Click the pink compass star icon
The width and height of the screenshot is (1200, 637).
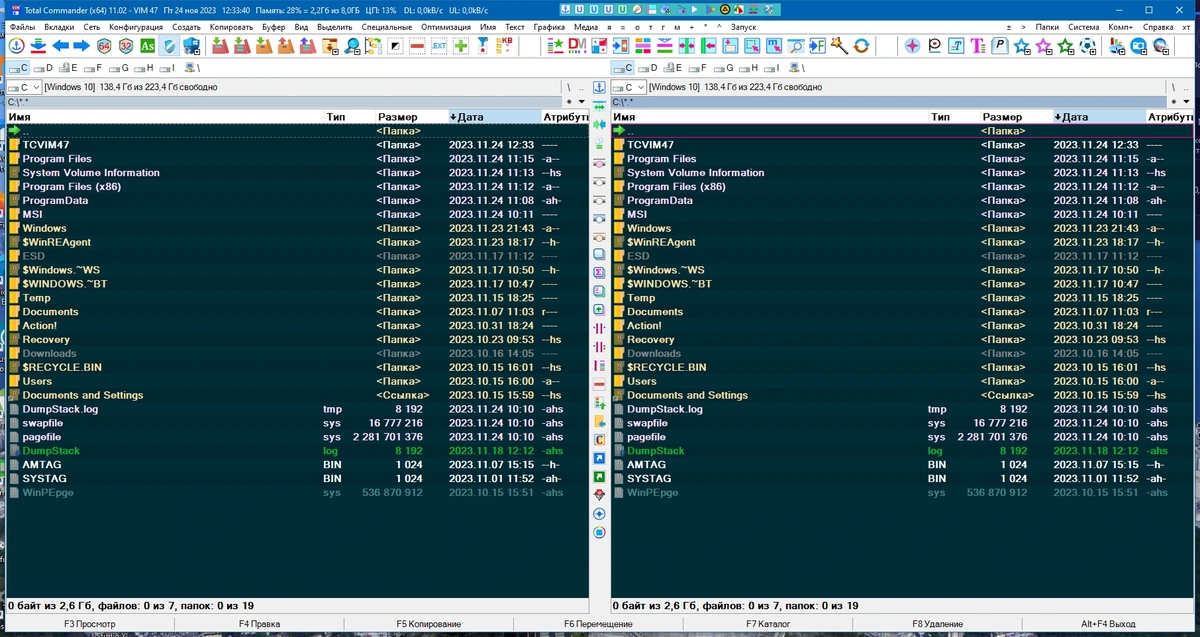912,46
